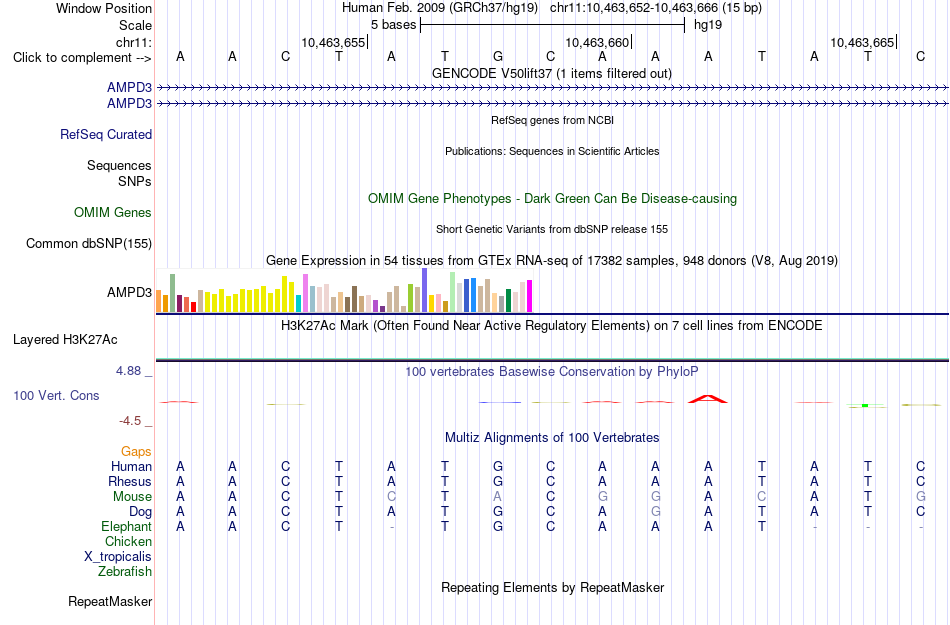Click the 10,463,655 coordinate marker
This screenshot has width=950, height=625.
pyautogui.click(x=333, y=42)
